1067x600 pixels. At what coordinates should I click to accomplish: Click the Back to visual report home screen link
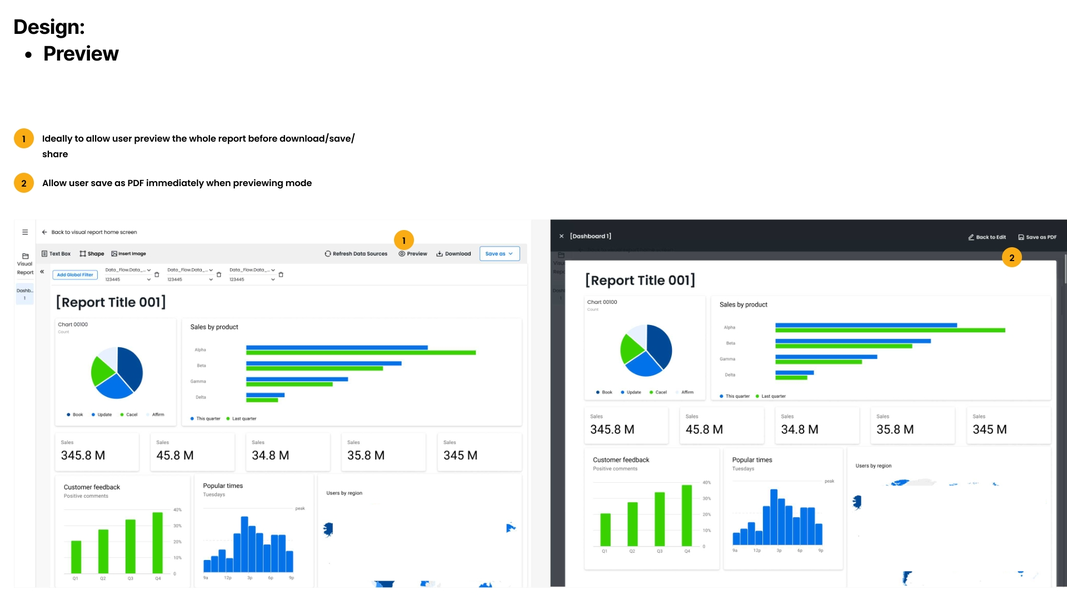point(94,232)
